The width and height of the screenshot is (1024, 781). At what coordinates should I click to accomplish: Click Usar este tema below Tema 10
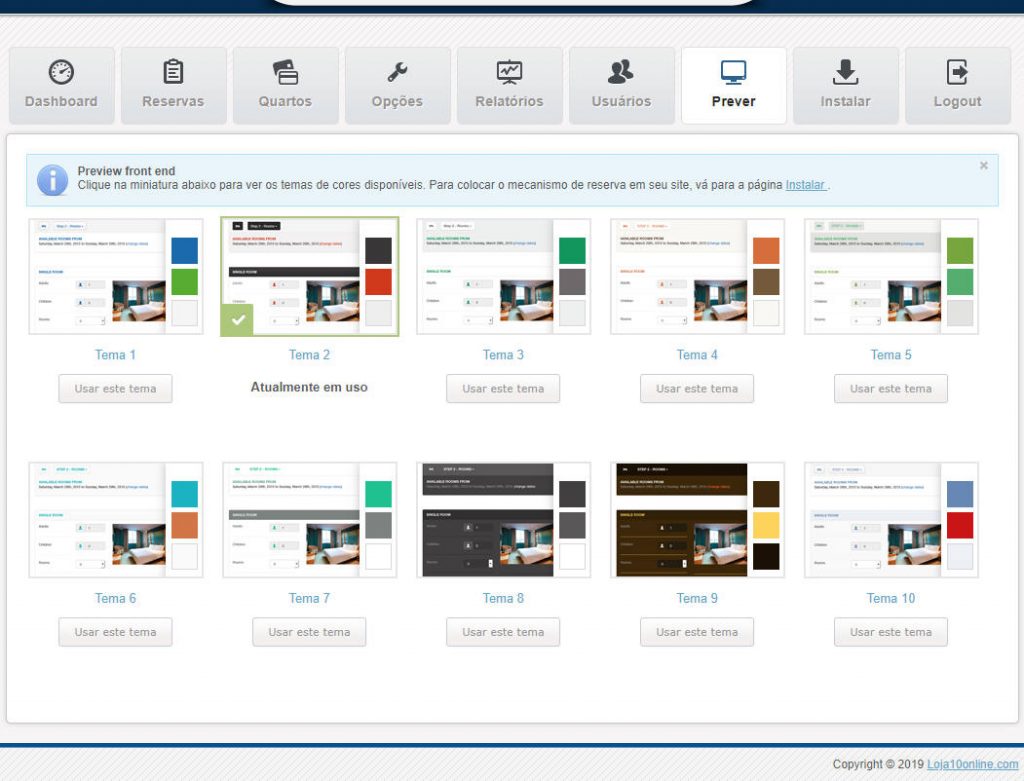point(890,632)
